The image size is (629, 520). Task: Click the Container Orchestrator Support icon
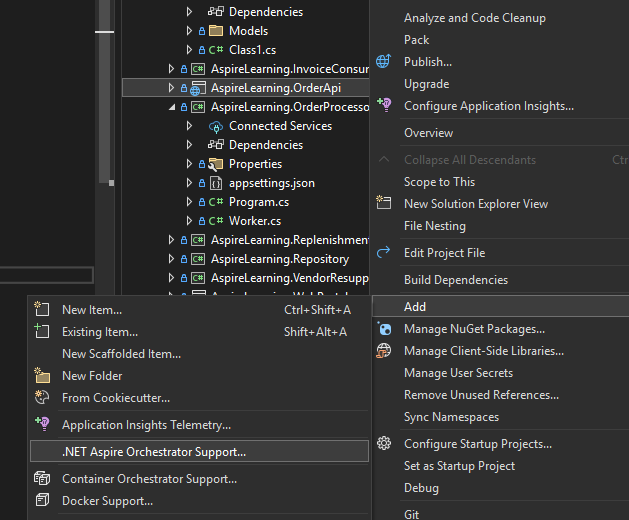click(x=42, y=478)
